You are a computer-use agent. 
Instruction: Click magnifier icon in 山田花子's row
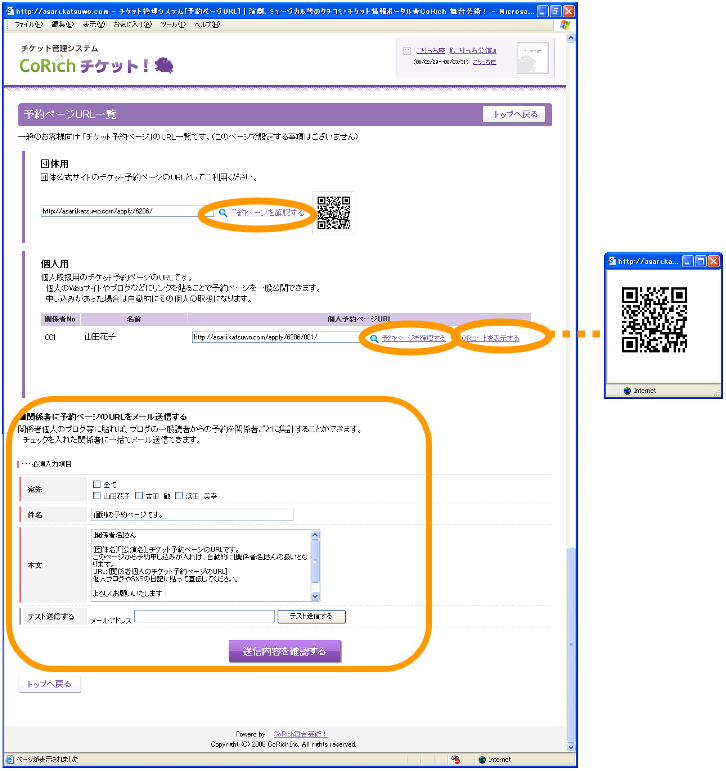(374, 339)
